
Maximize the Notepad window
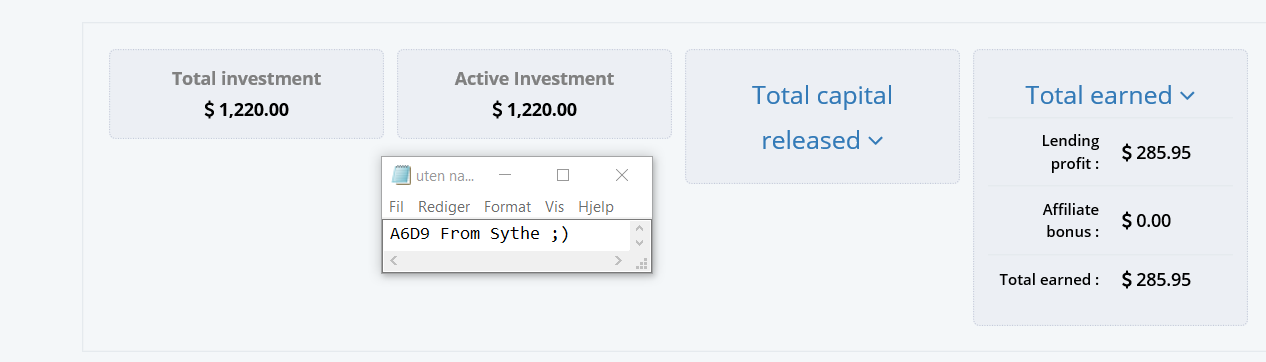(563, 175)
